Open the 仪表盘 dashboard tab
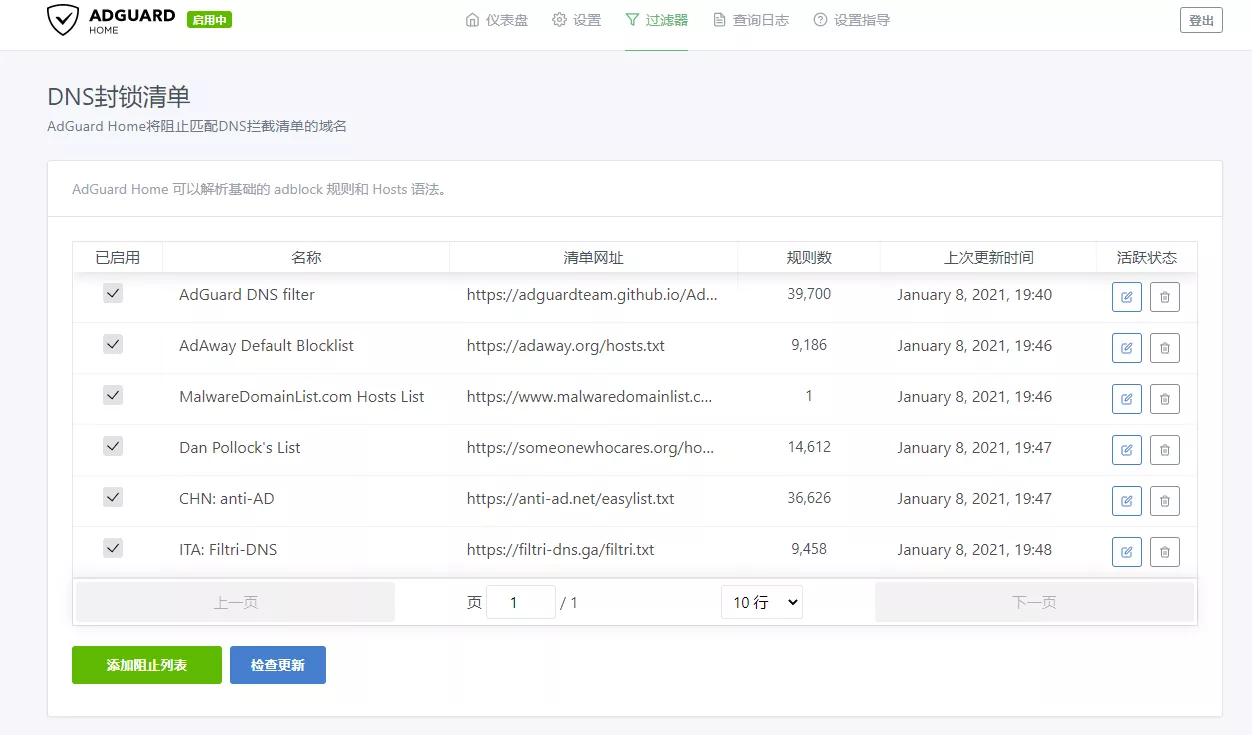1252x735 pixels. [x=497, y=20]
